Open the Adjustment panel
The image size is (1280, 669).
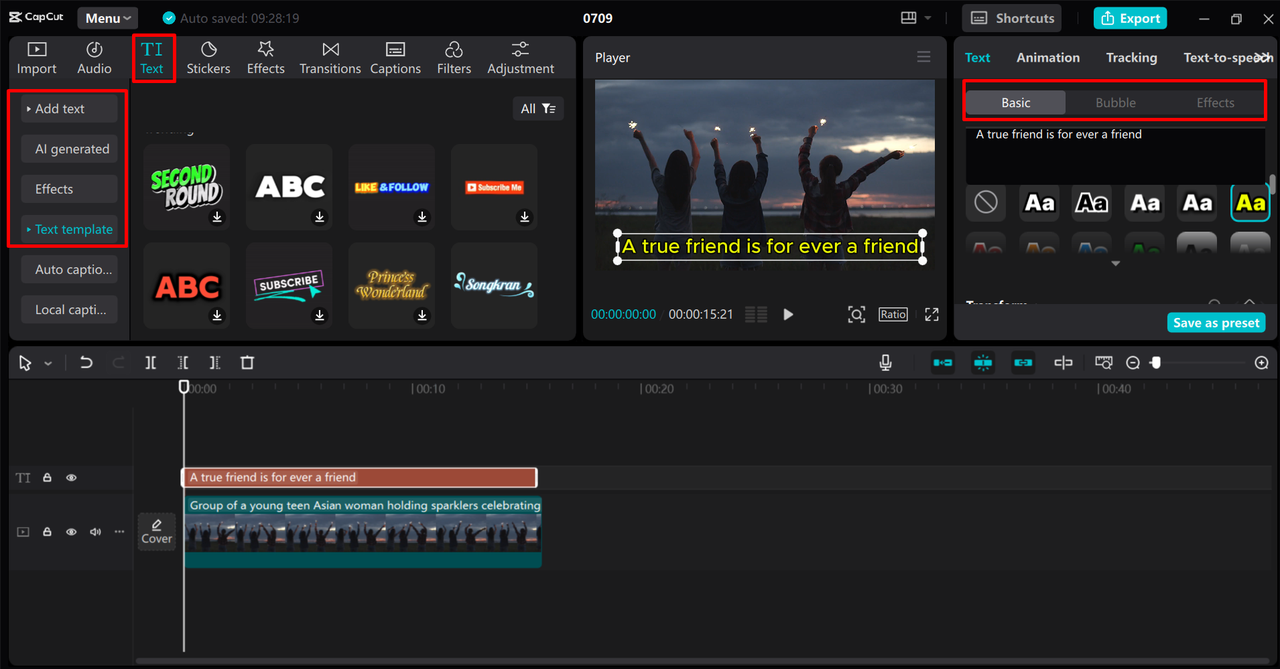520,58
